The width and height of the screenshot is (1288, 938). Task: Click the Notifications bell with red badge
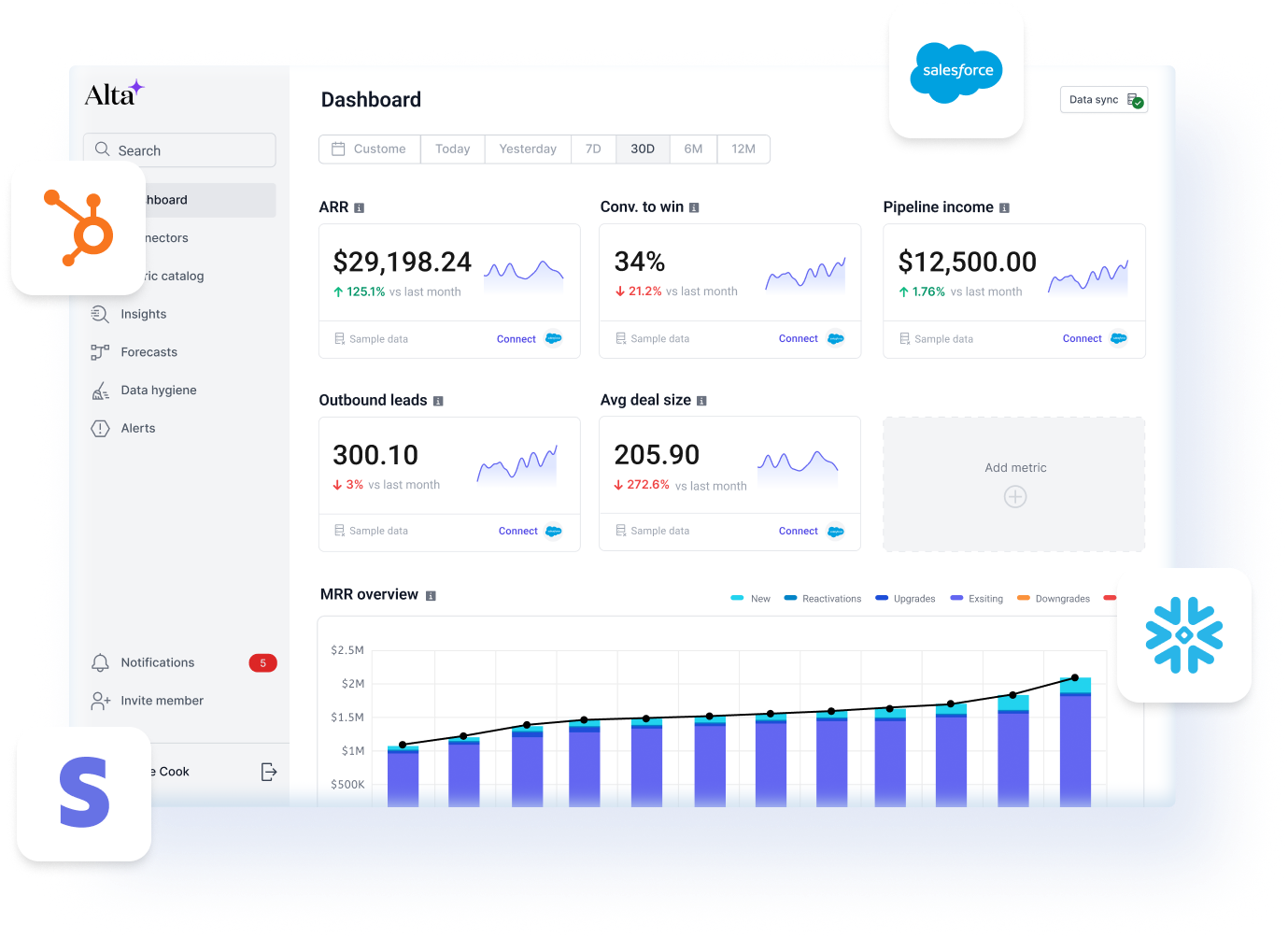(101, 662)
